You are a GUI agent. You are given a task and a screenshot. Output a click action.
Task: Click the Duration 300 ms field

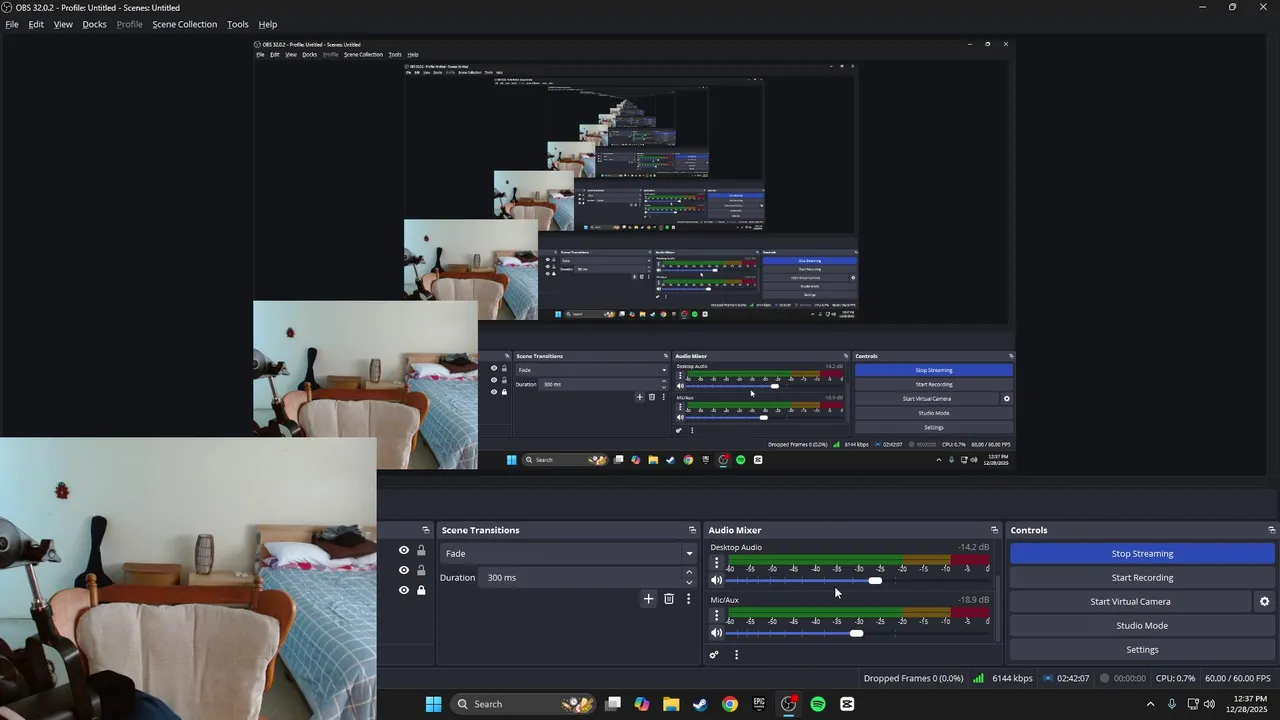(x=581, y=577)
